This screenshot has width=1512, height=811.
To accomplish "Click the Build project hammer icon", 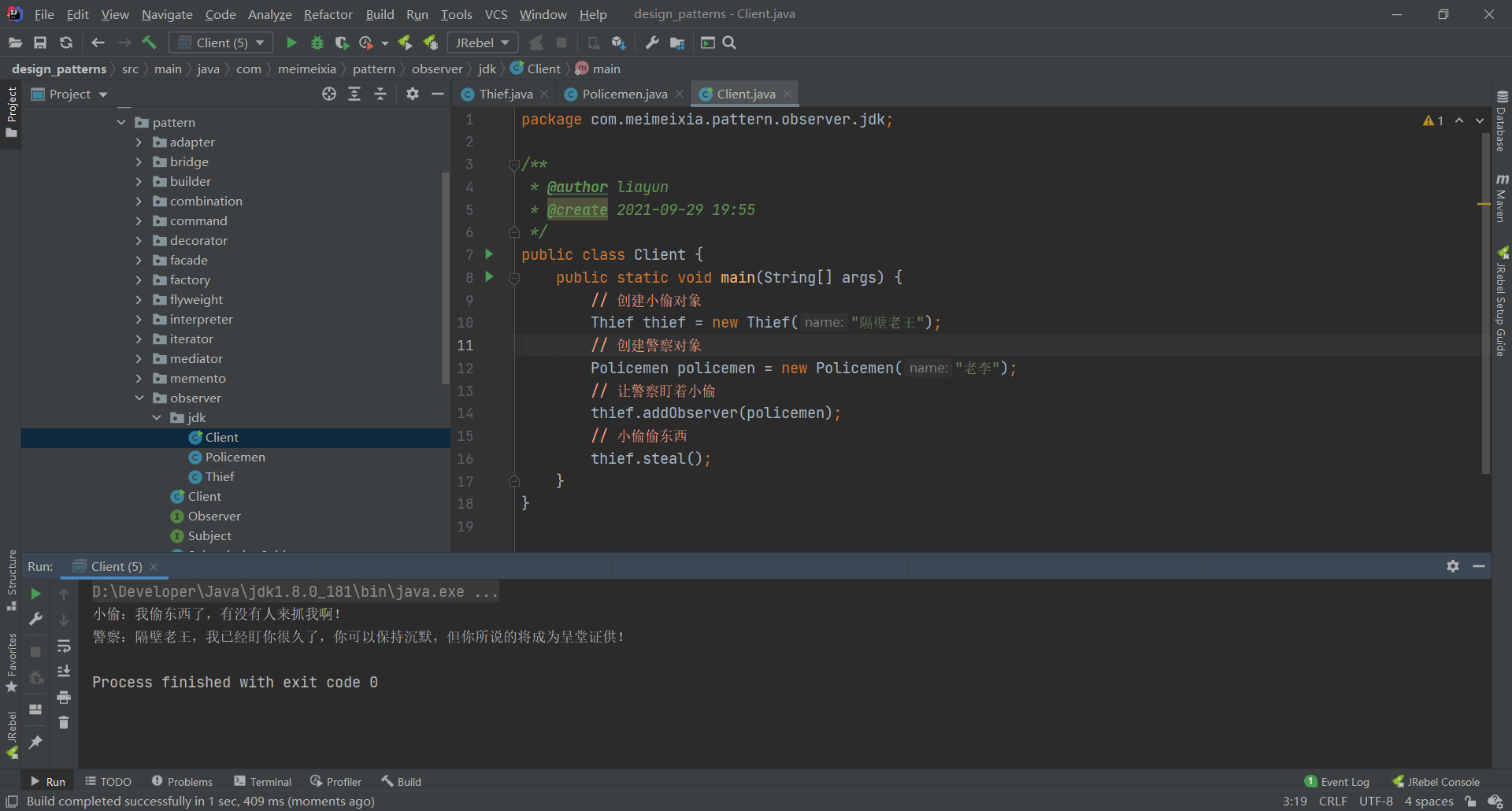I will coord(149,43).
